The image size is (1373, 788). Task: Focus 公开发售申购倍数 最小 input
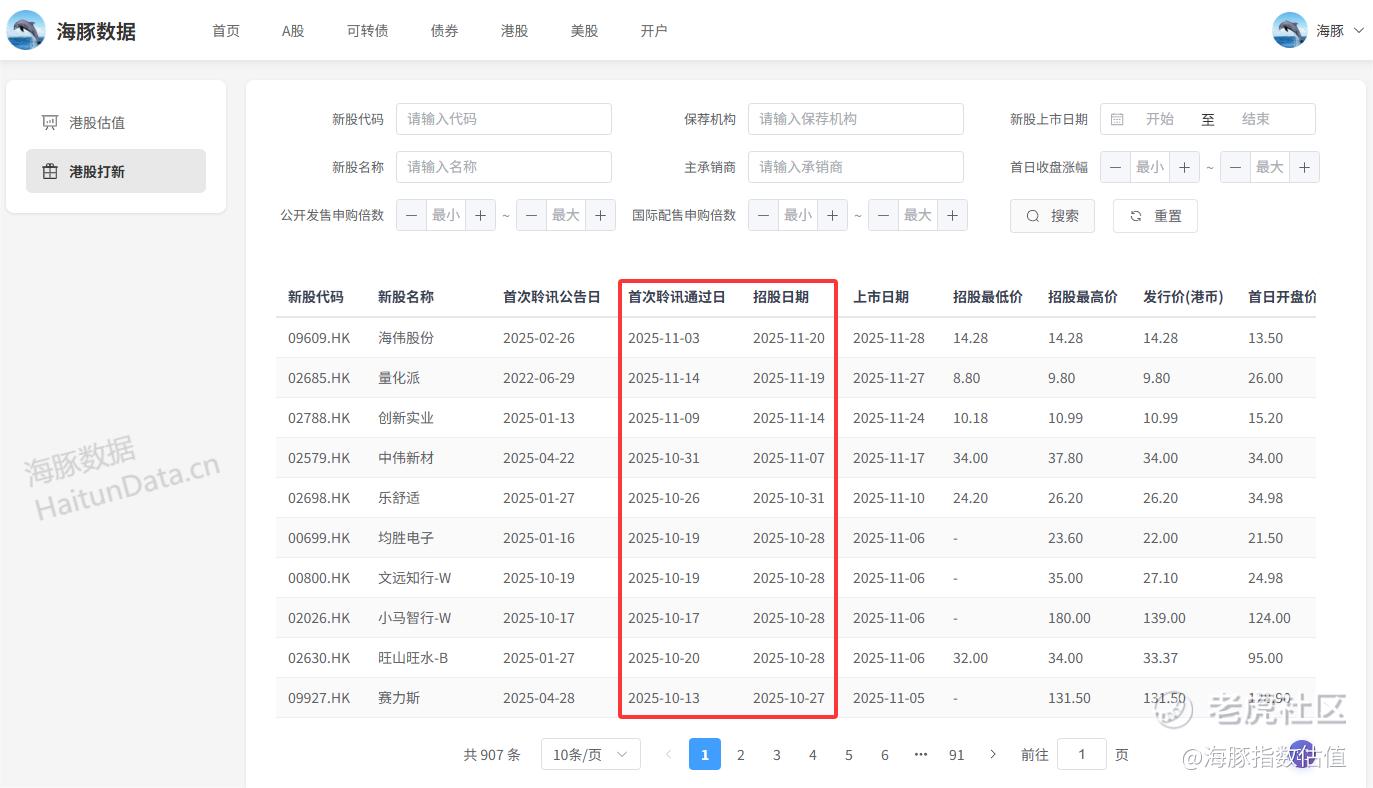tap(446, 215)
